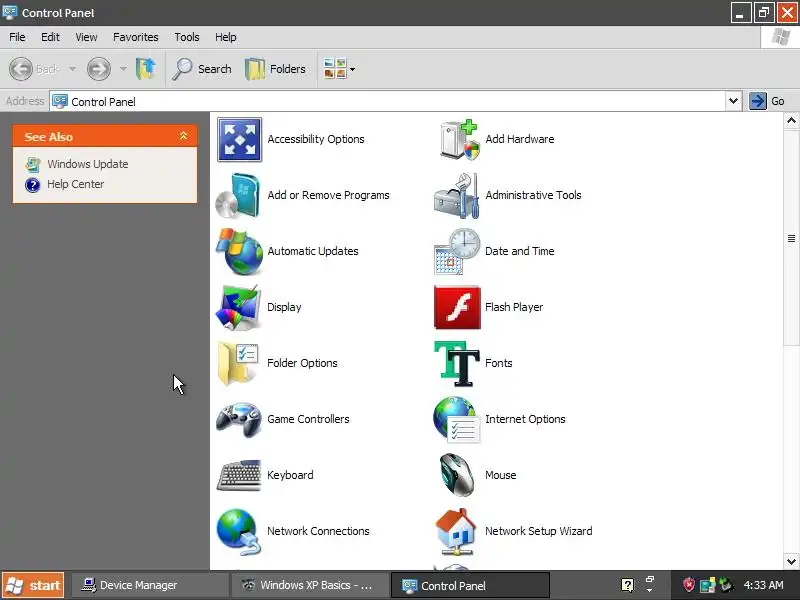Open the Date and Time clock icon
The image size is (800, 600).
pos(457,252)
